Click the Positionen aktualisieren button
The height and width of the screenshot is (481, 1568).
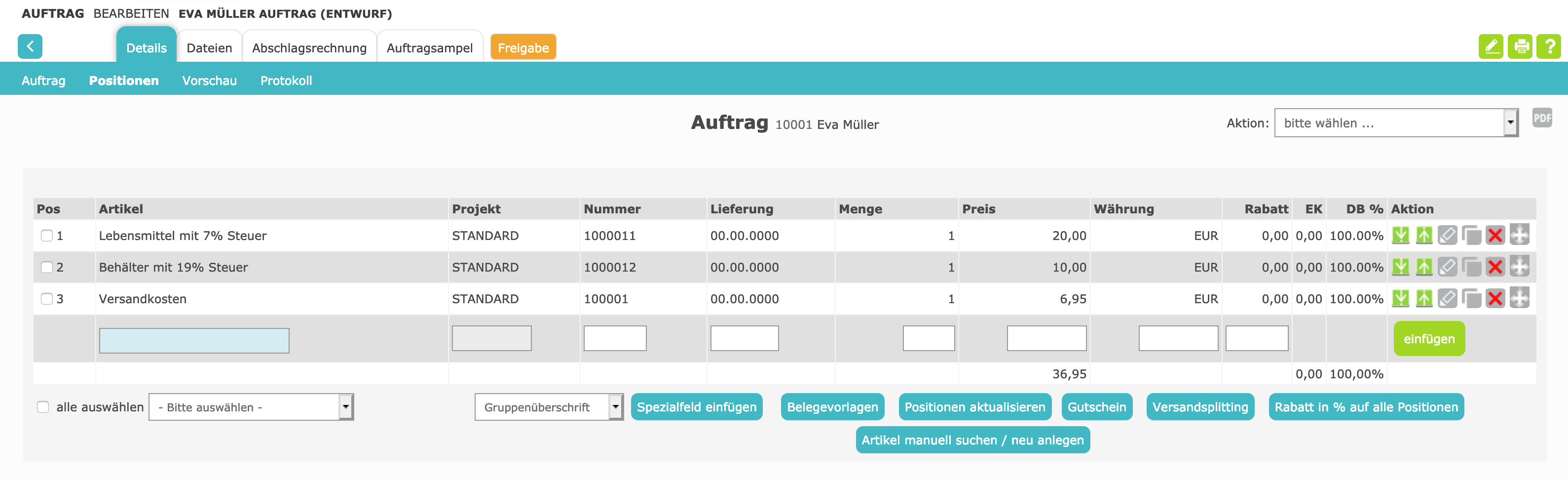974,406
